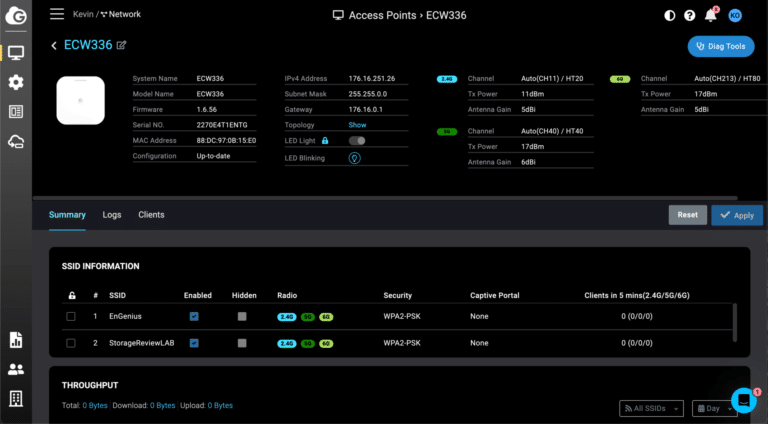Open the monitor devices sidebar section
Image resolution: width=768 pixels, height=424 pixels.
[16, 53]
